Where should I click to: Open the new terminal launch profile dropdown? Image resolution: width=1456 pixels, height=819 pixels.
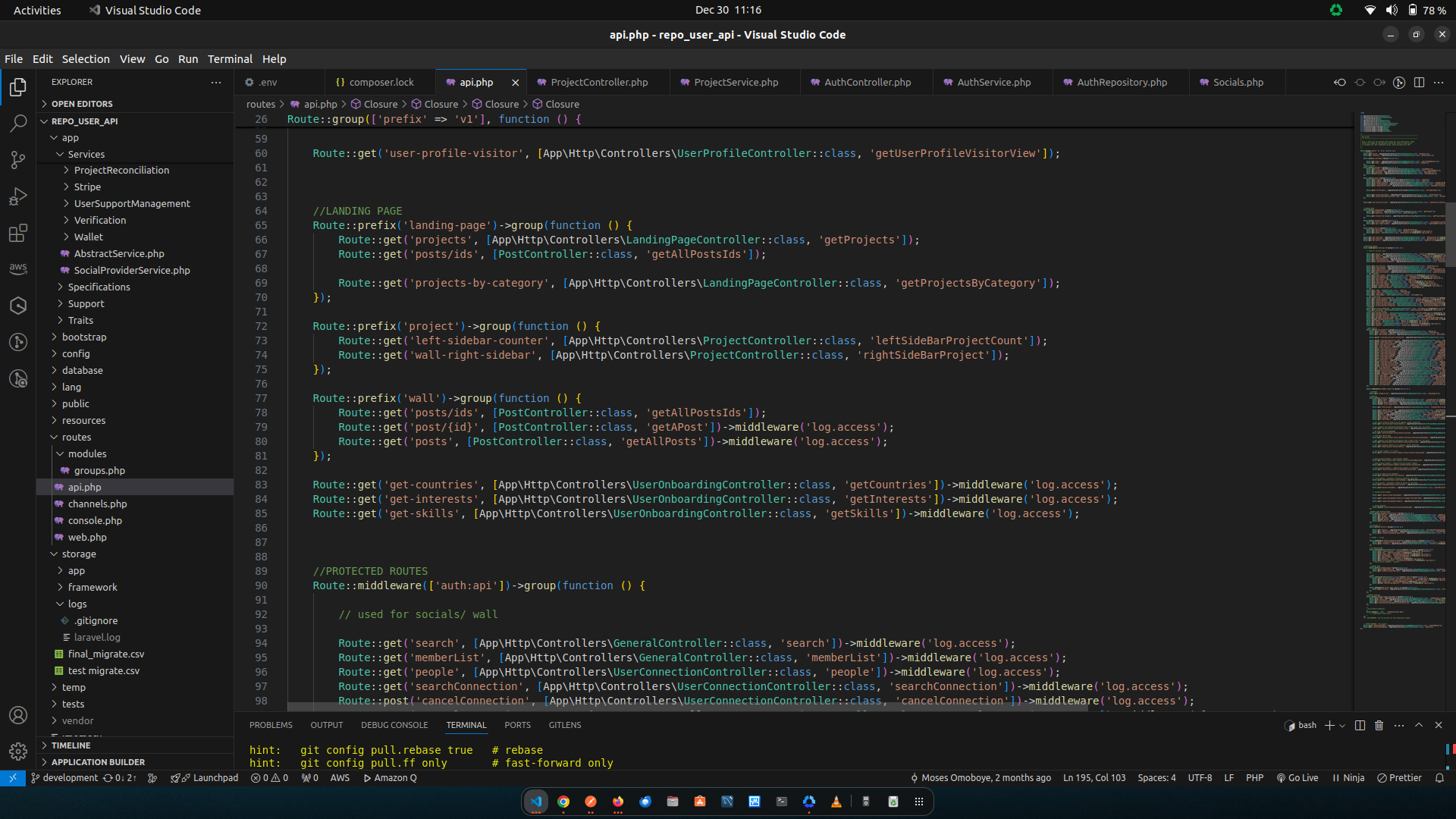1343,726
